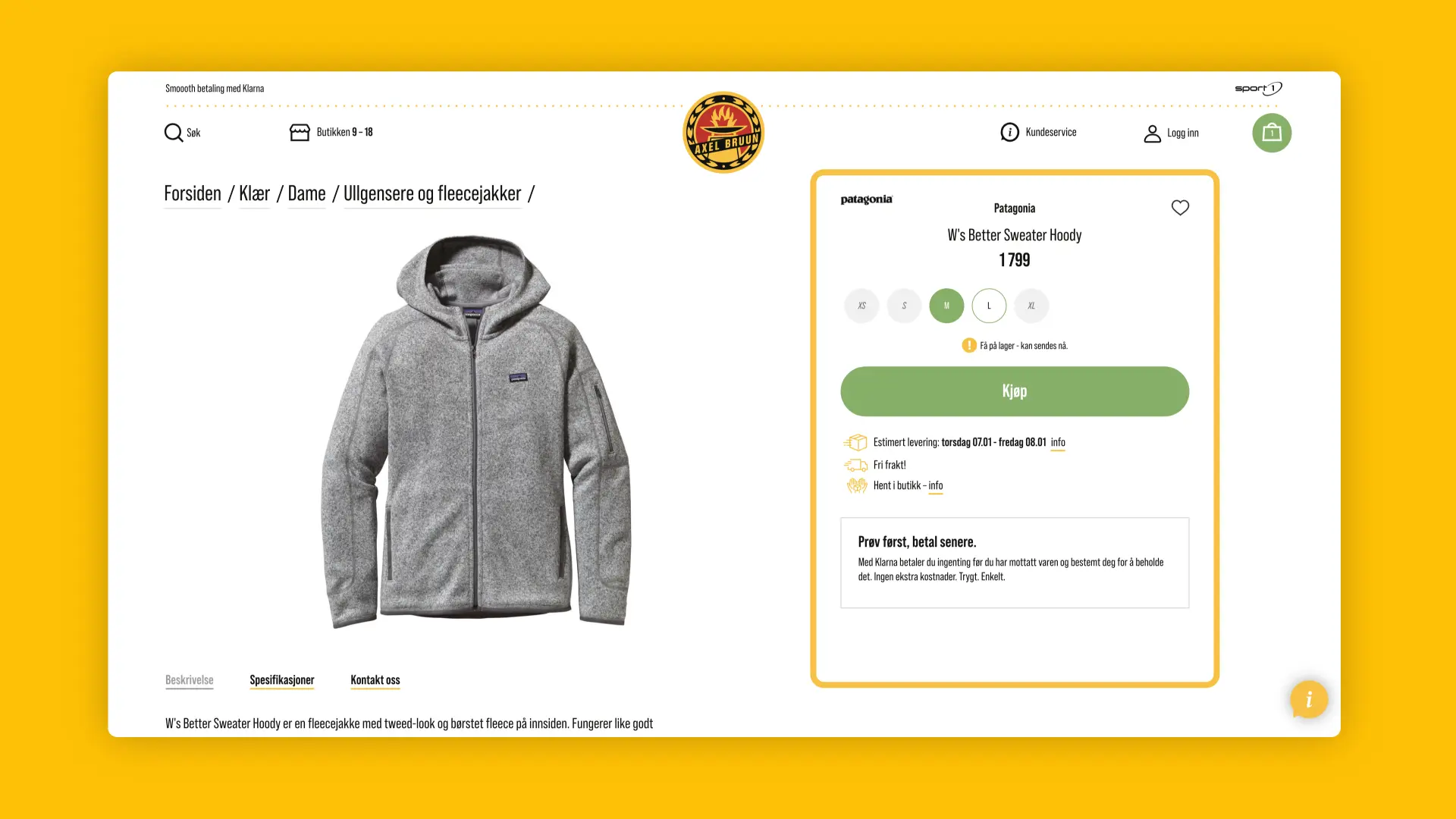Open the store hours shop icon
Viewport: 1456px width, 819px height.
click(300, 133)
